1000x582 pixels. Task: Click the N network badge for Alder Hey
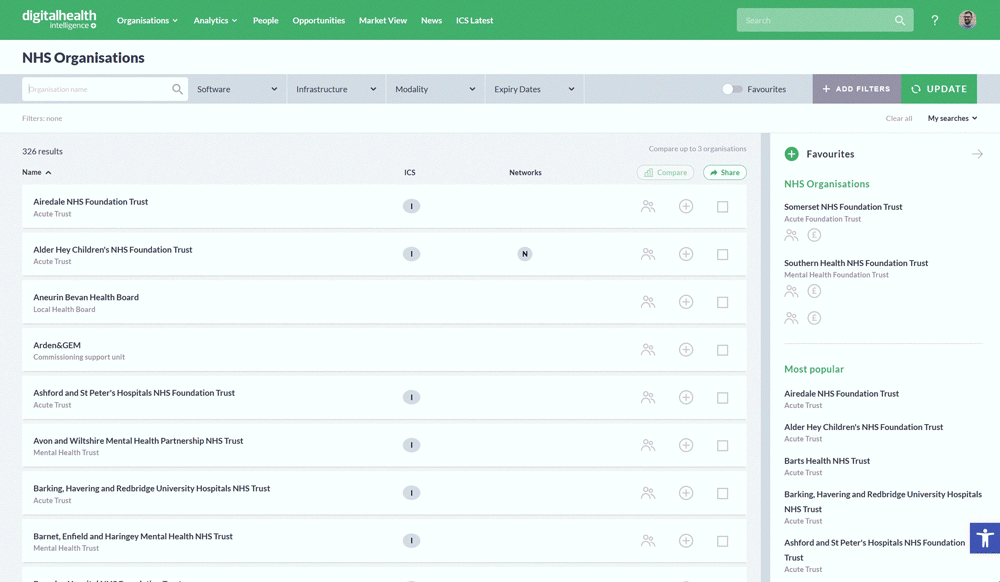pos(524,254)
